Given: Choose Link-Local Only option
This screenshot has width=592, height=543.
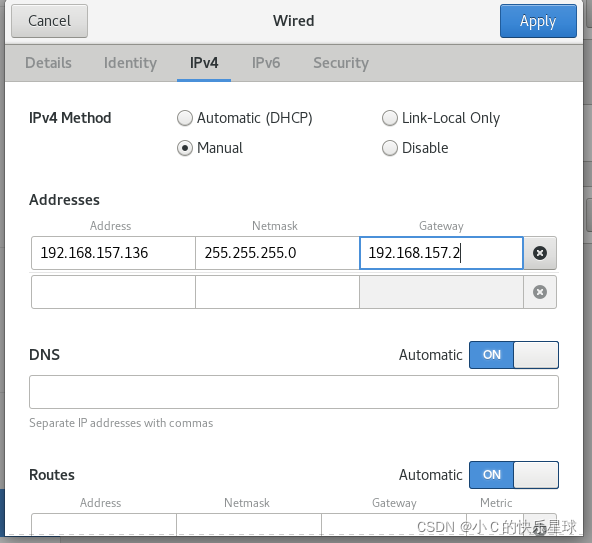Looking at the screenshot, I should point(390,118).
